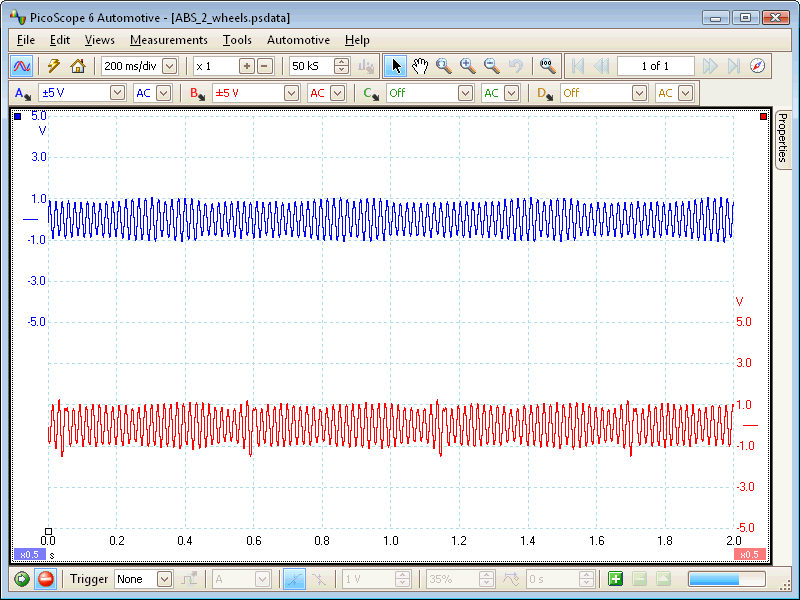
Task: Start capture with the green go button
Action: coord(21,579)
